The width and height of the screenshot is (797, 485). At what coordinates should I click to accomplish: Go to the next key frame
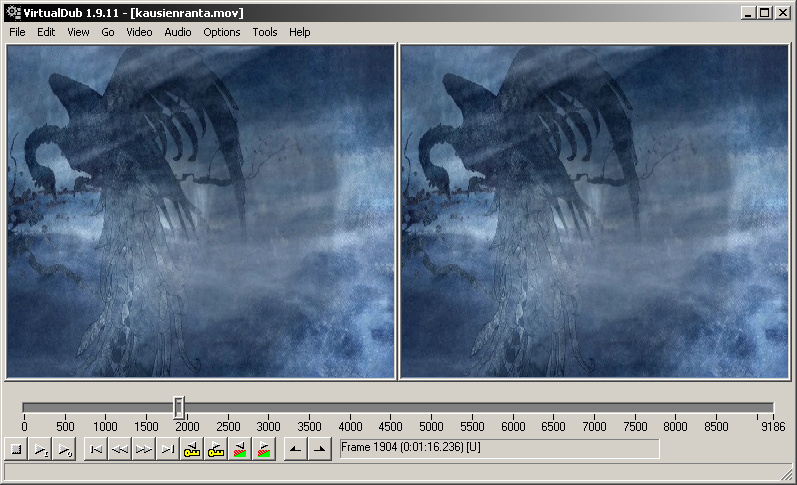click(216, 449)
